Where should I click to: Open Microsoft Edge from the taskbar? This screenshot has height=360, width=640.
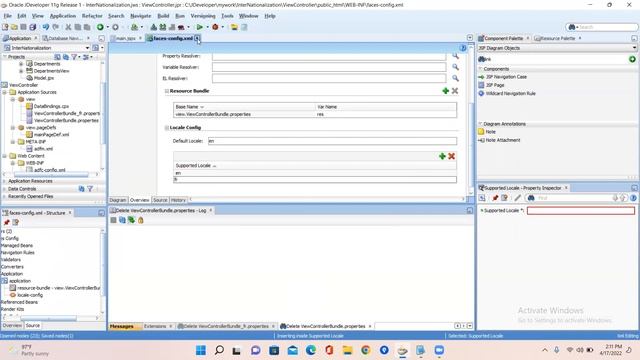311,350
